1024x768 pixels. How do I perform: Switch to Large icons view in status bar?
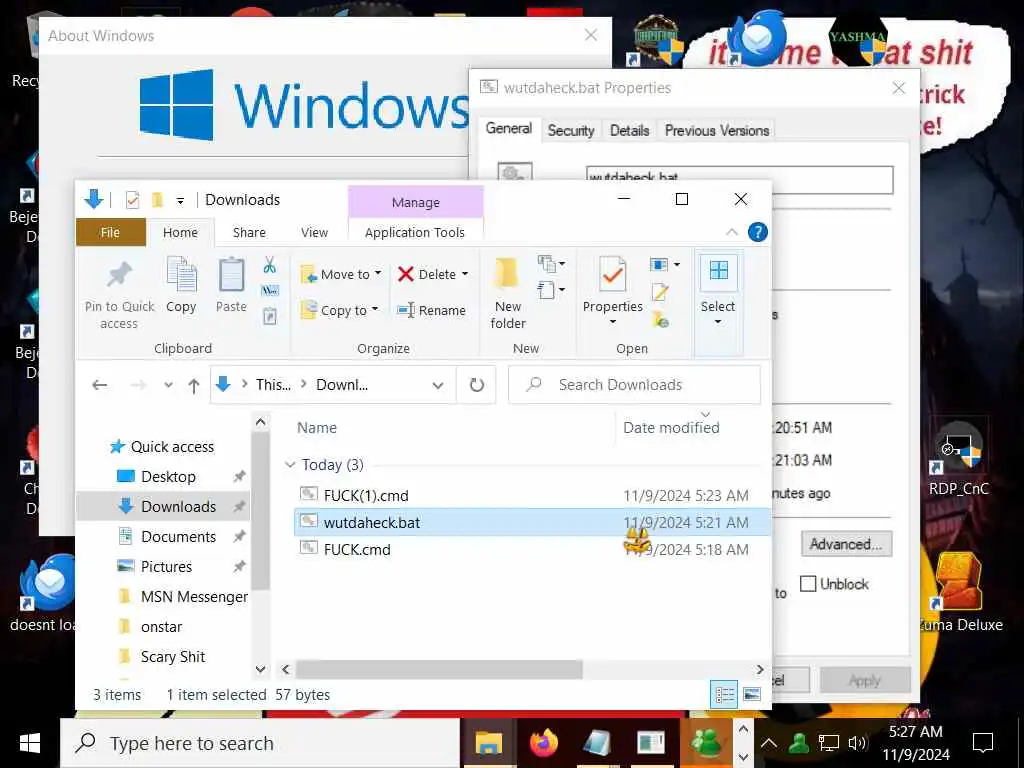[752, 695]
